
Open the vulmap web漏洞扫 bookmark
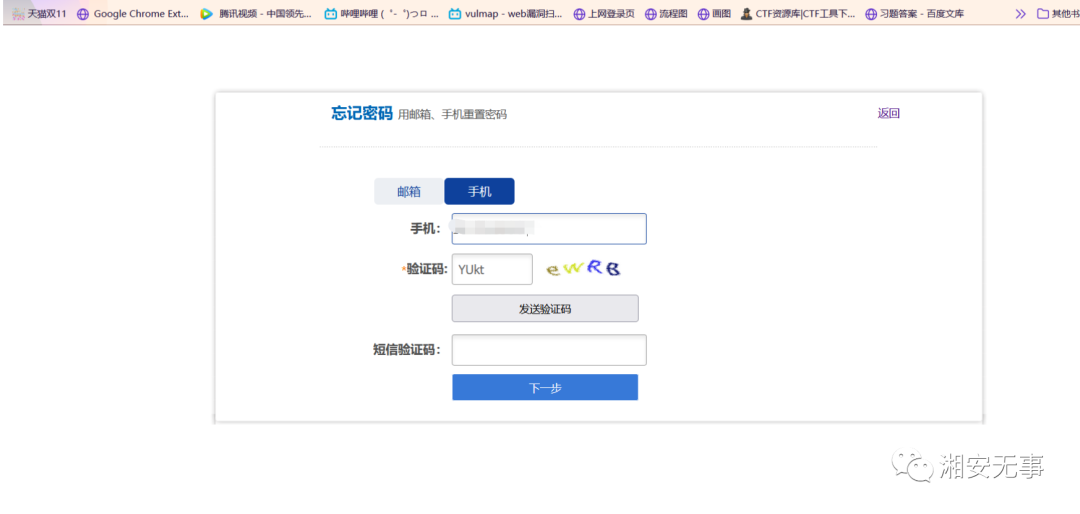tap(506, 13)
